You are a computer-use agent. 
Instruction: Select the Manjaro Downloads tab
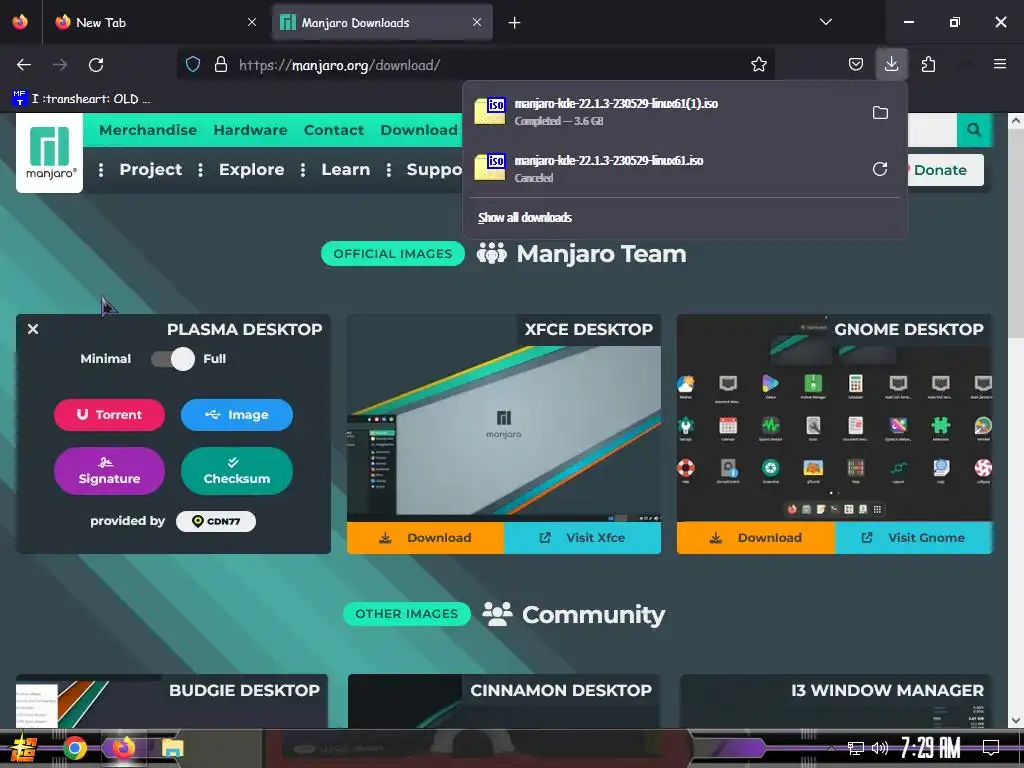coord(381,23)
